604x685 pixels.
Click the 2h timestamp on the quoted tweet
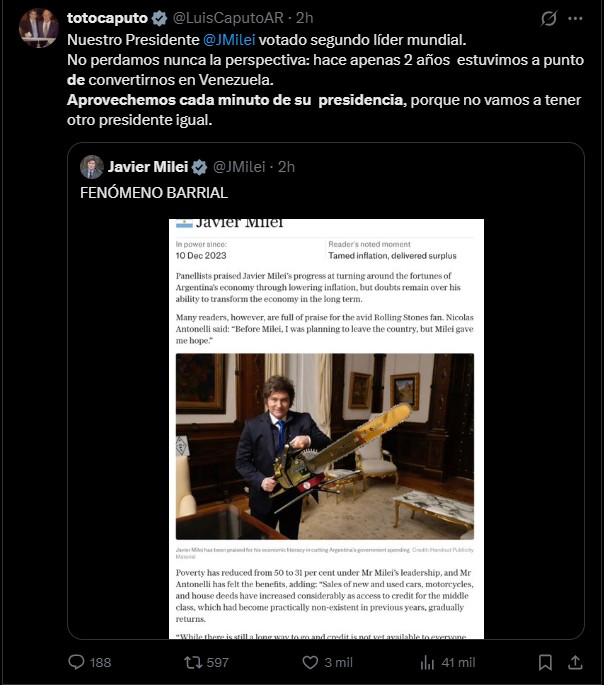(286, 167)
